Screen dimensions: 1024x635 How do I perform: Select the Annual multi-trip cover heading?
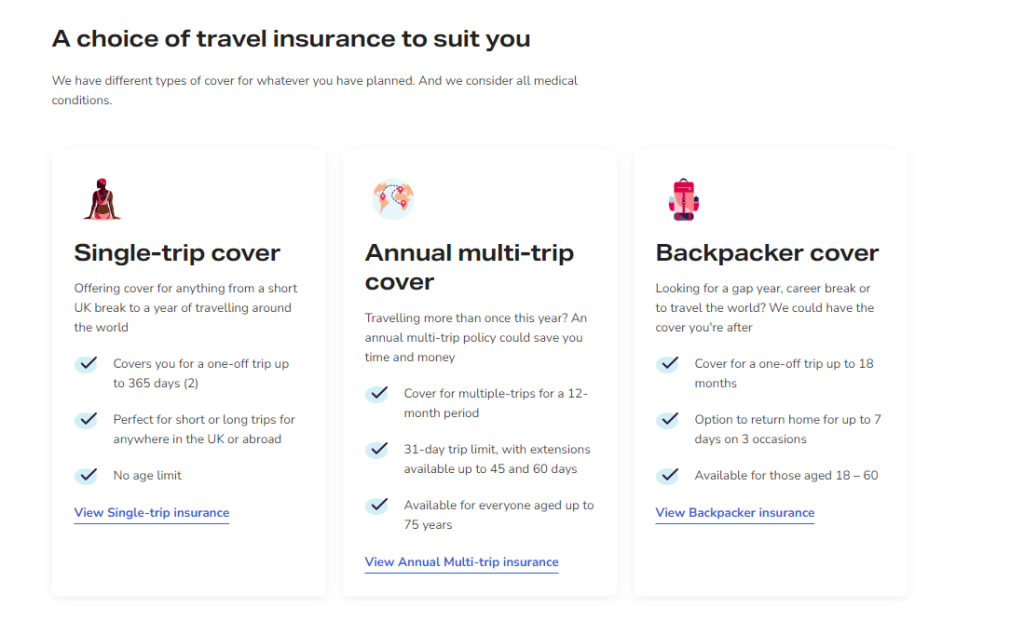click(x=469, y=267)
